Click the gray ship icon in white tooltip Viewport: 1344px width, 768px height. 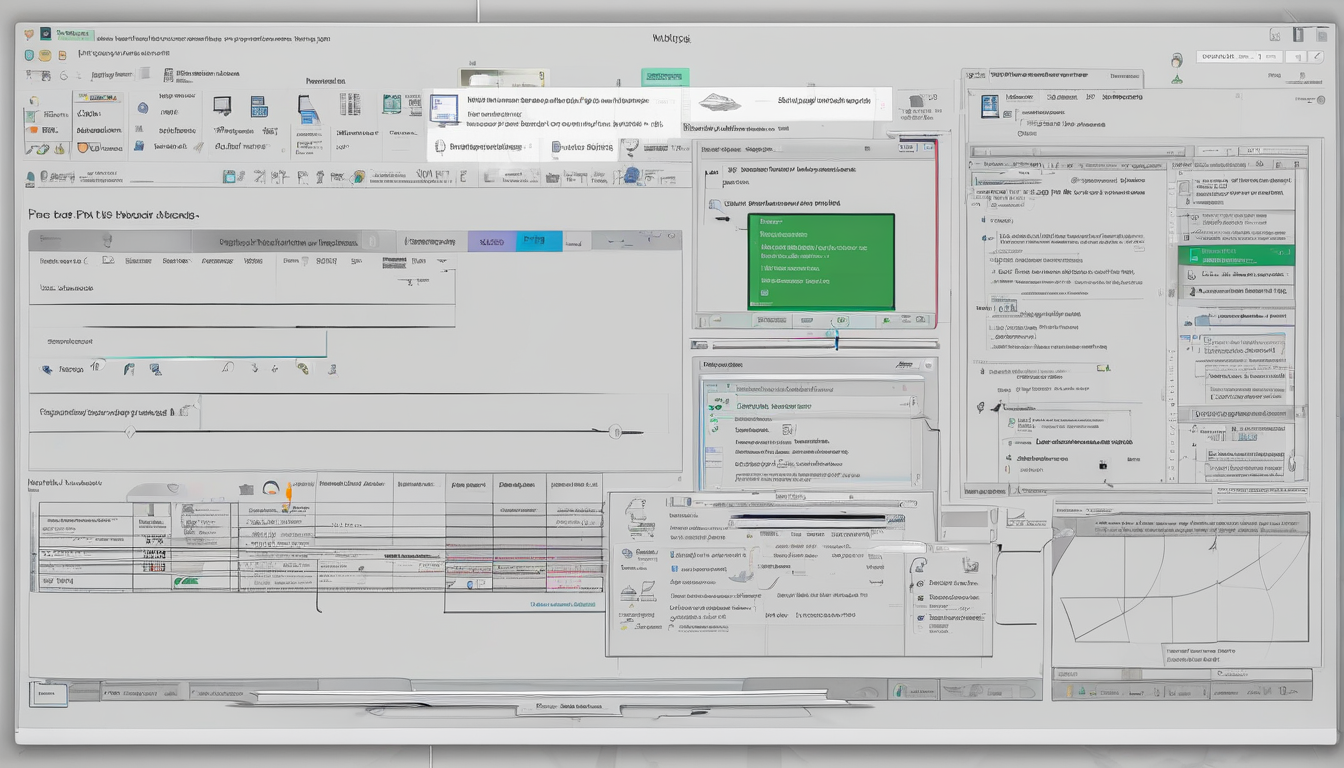[x=721, y=102]
